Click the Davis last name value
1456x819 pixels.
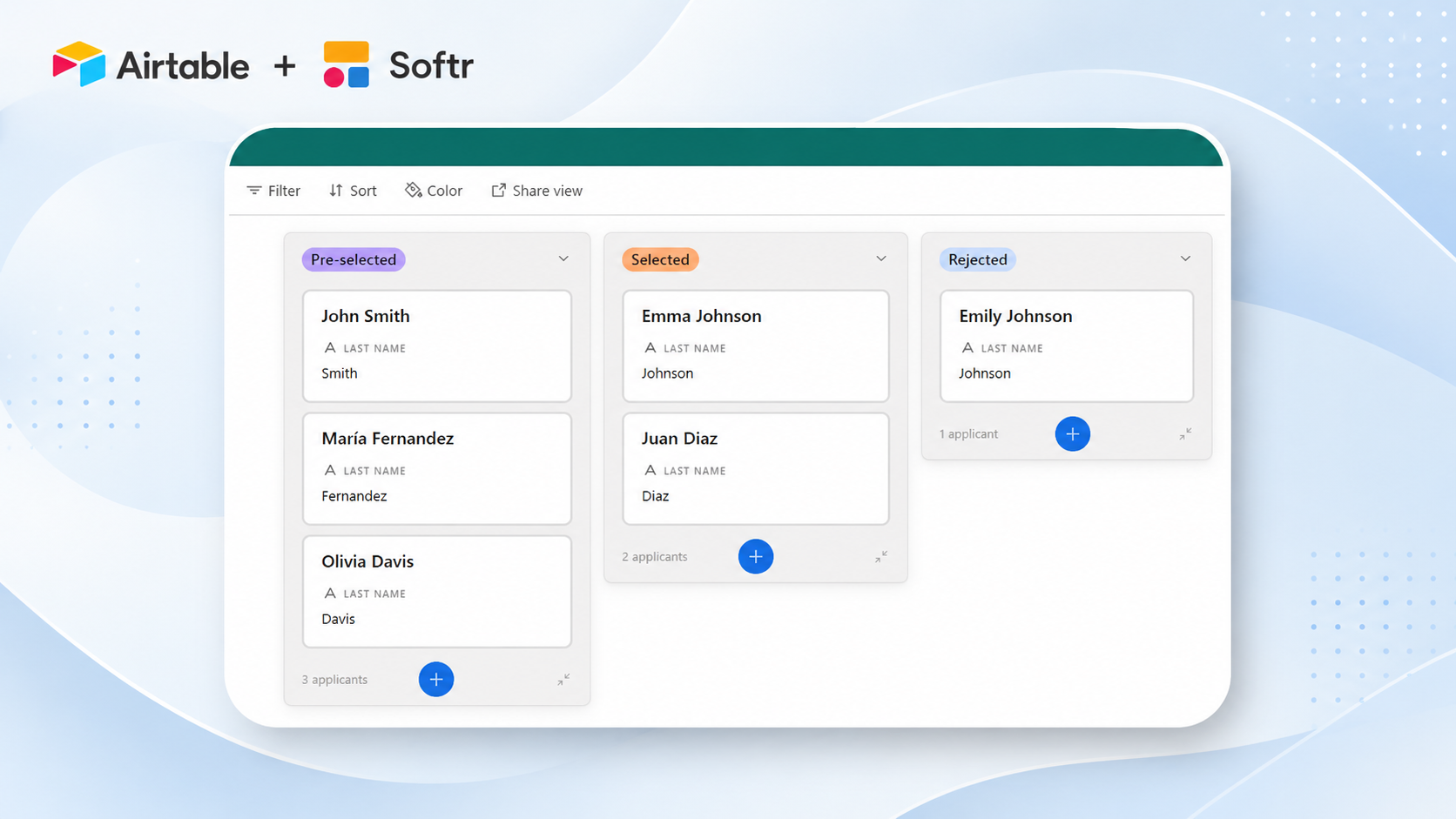coord(338,619)
